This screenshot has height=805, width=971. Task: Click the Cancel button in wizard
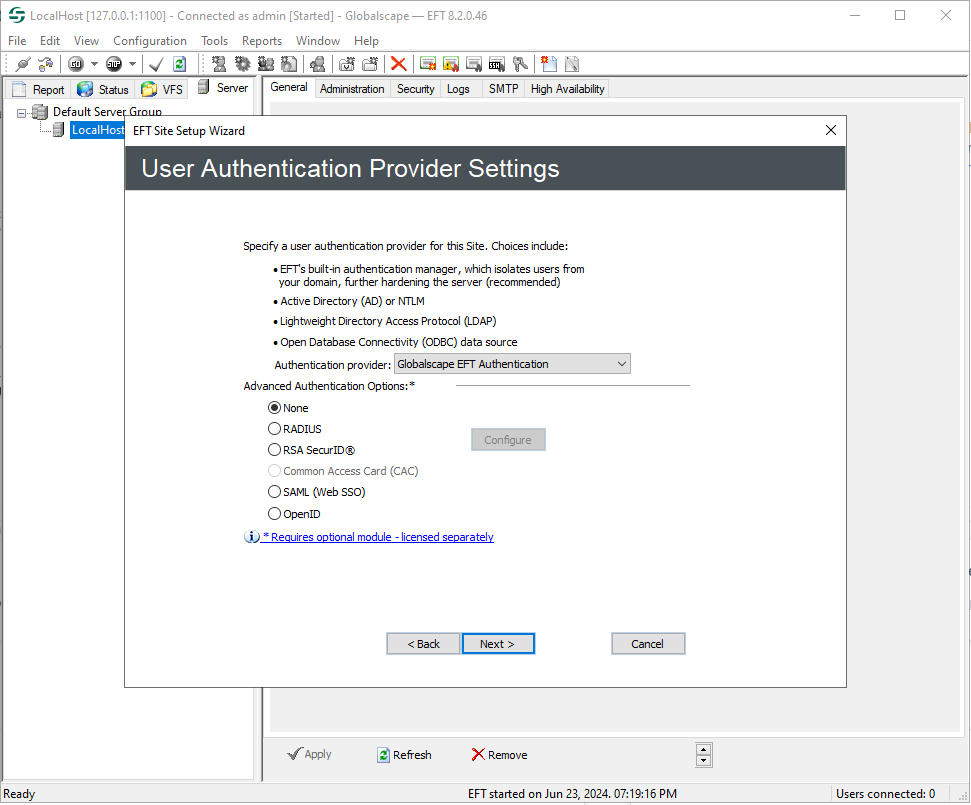648,644
